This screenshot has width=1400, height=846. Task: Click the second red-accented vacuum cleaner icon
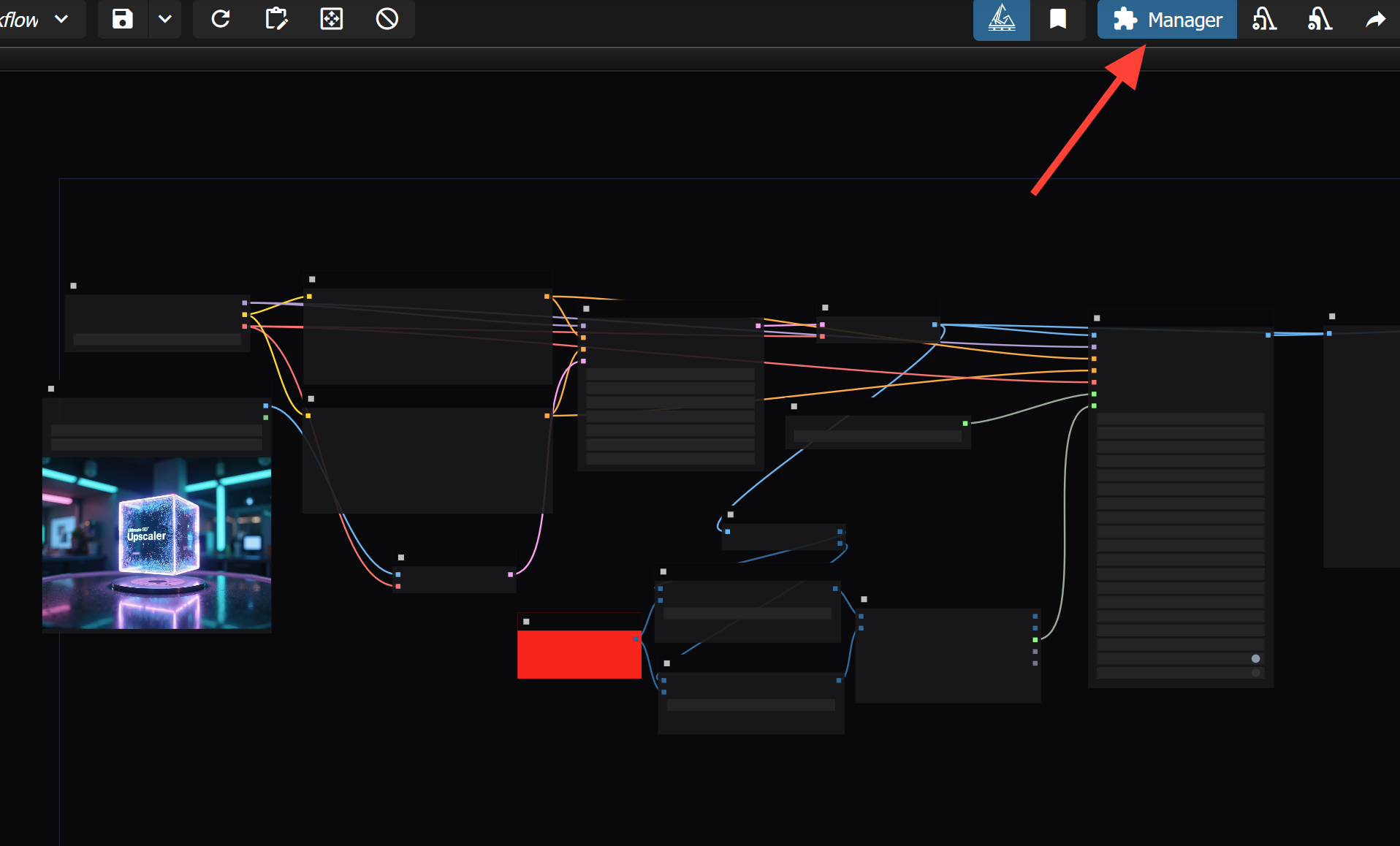pos(1320,20)
